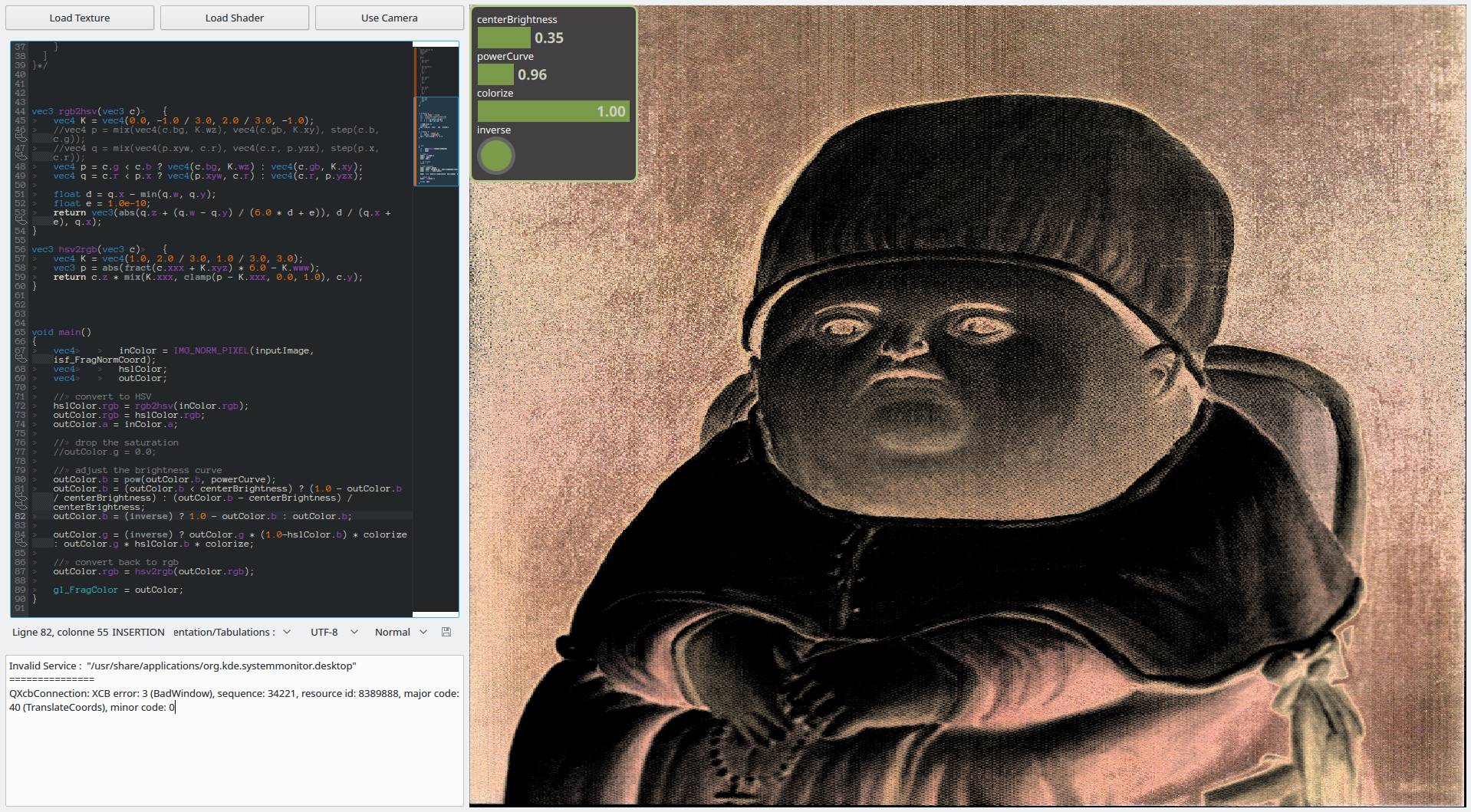The width and height of the screenshot is (1471, 812).
Task: Open the Normal highlighting mode dropdown
Action: point(400,632)
